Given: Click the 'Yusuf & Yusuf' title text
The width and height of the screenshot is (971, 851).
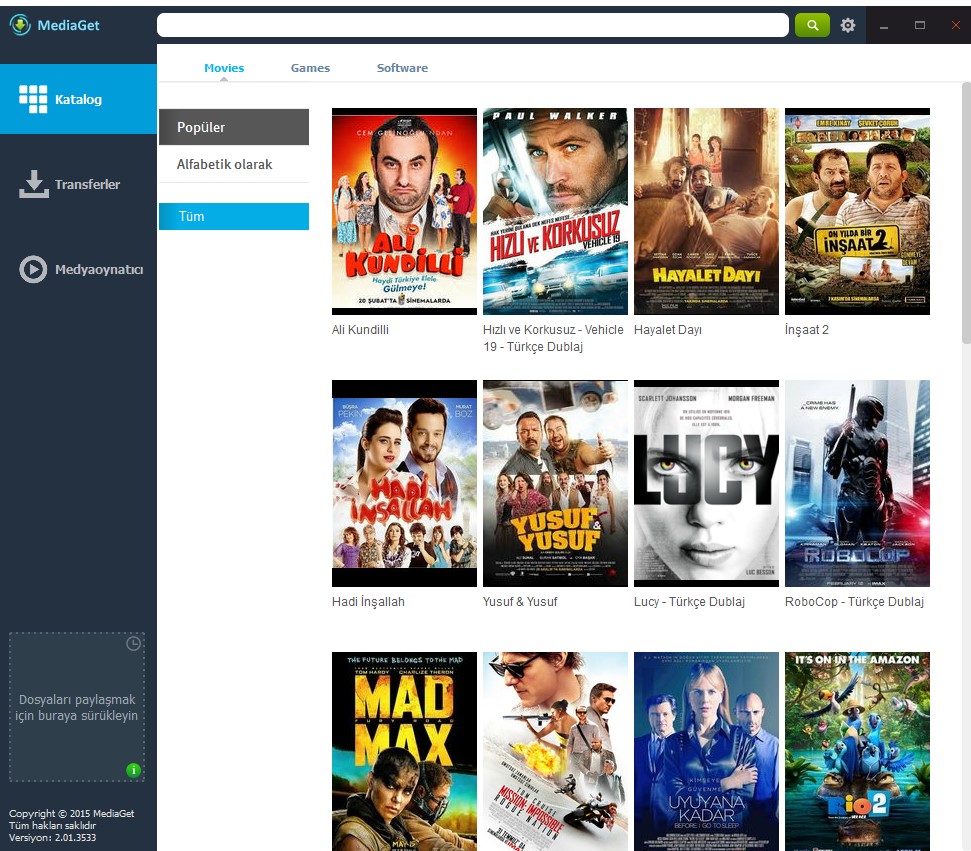Looking at the screenshot, I should [520, 601].
